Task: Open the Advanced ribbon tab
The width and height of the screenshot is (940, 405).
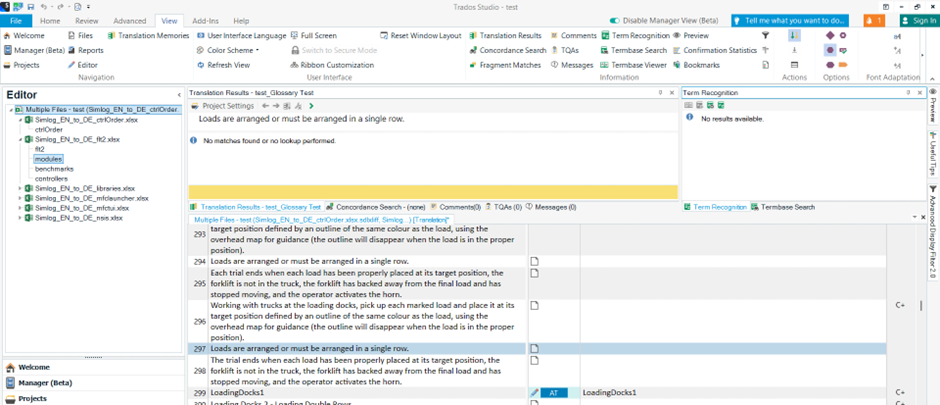Action: coord(129,20)
